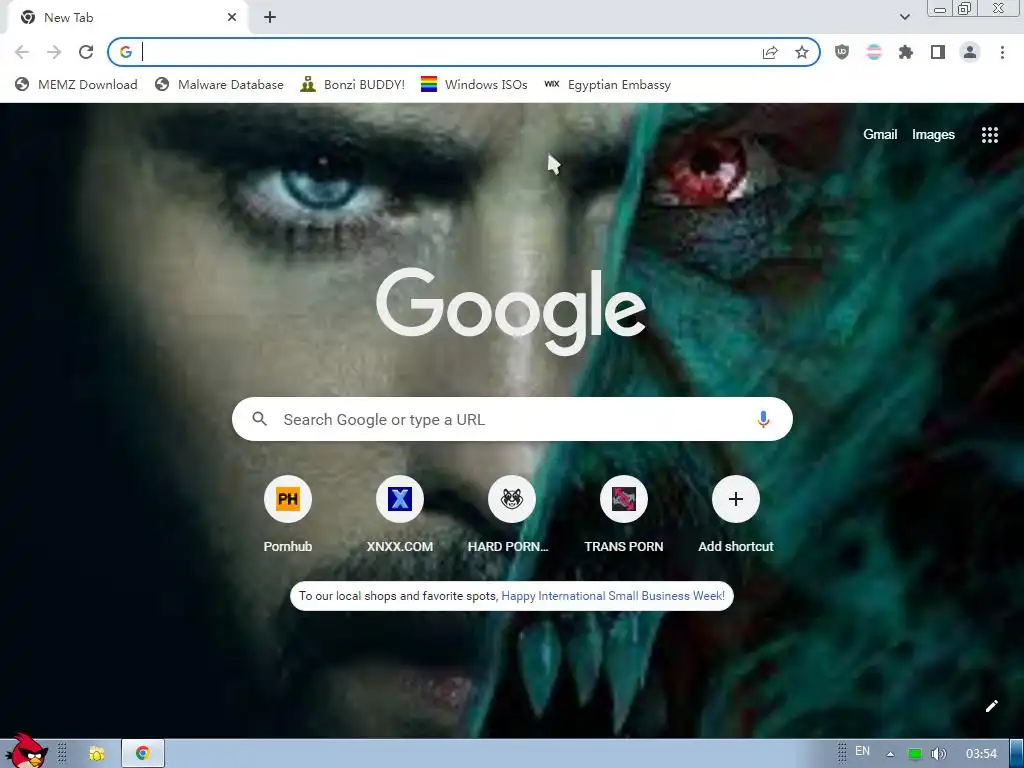
Task: Open the Egyptian Embassy bookmark
Action: (x=607, y=84)
